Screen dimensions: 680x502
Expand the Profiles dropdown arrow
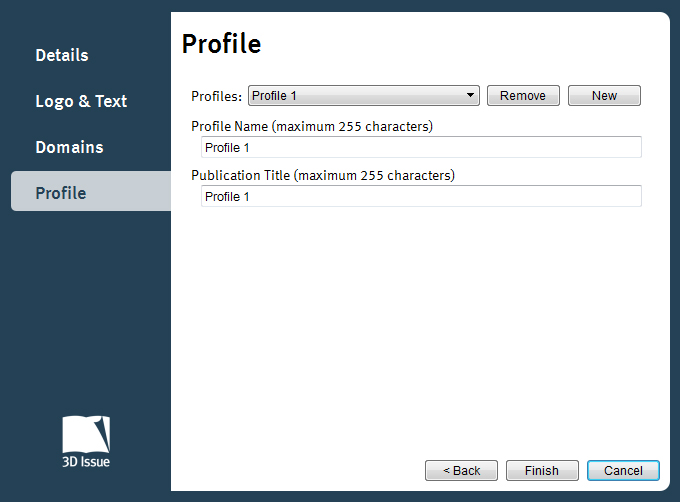pos(471,96)
